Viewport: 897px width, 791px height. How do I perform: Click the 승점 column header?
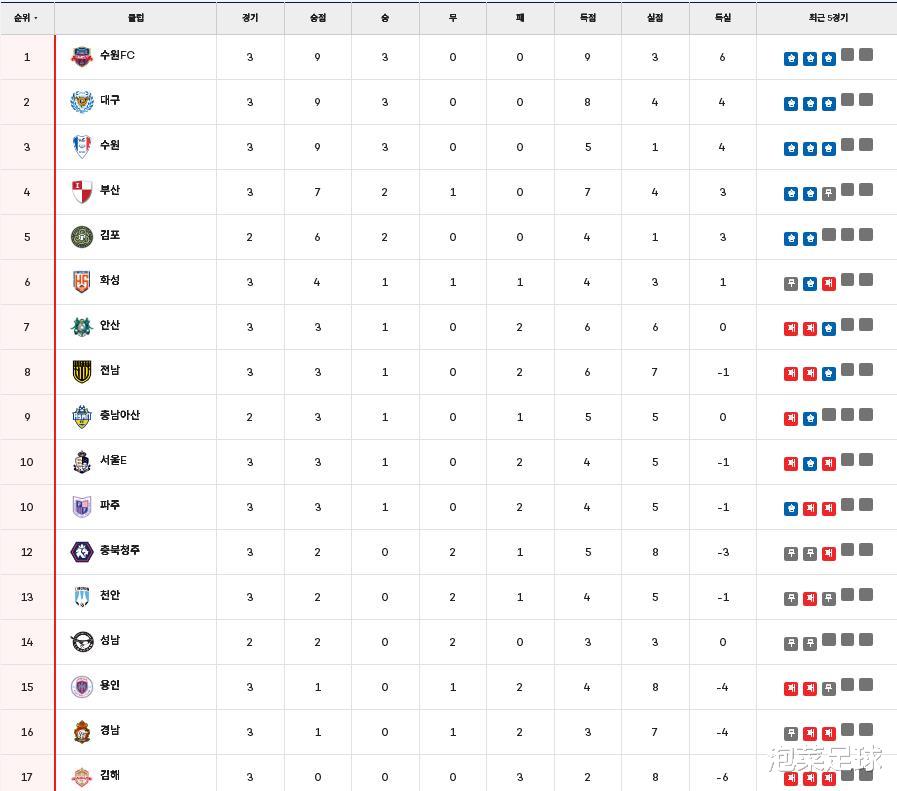pos(317,18)
